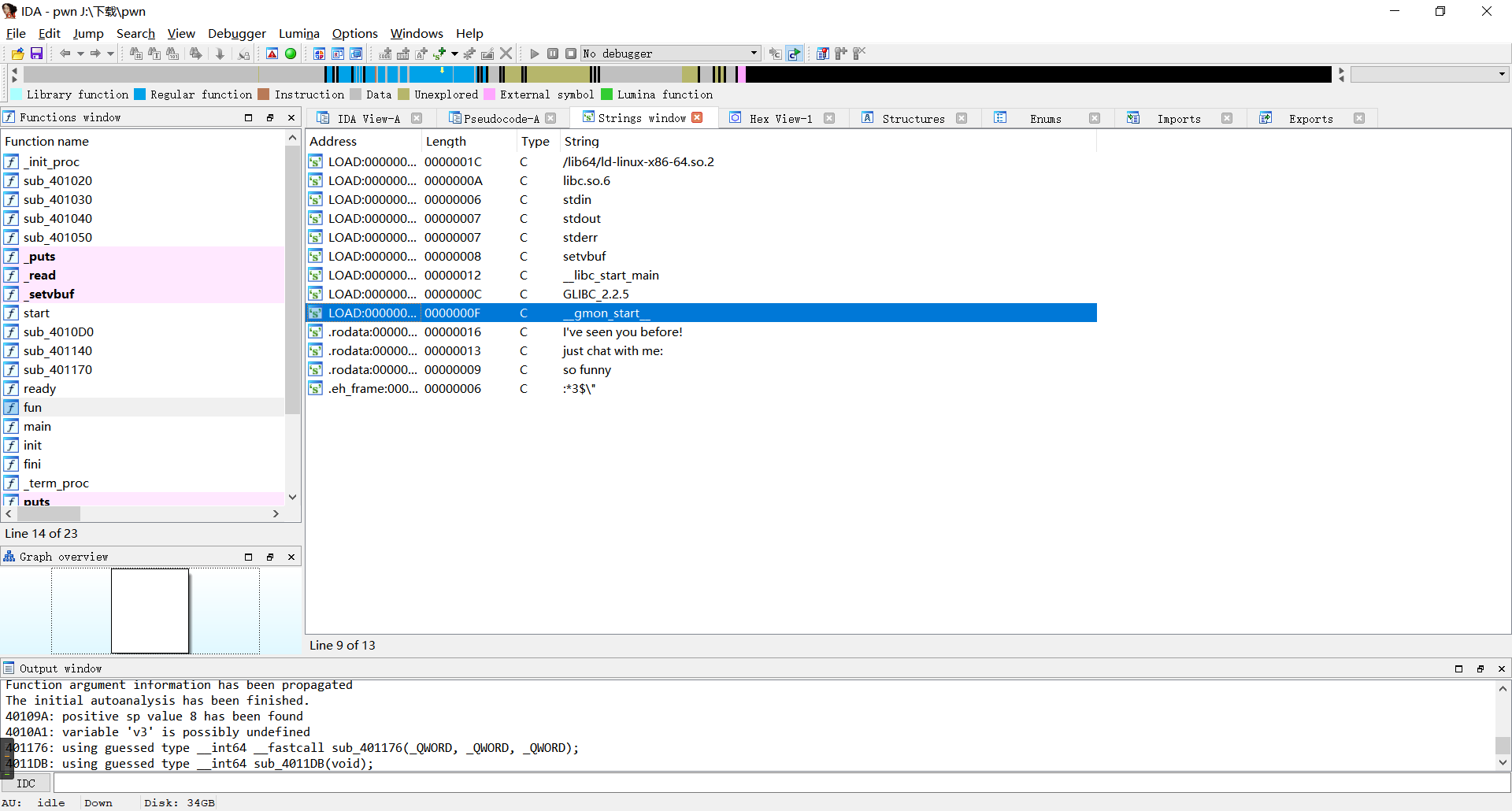
Task: Click the X delete icon in toolbar
Action: pos(506,54)
